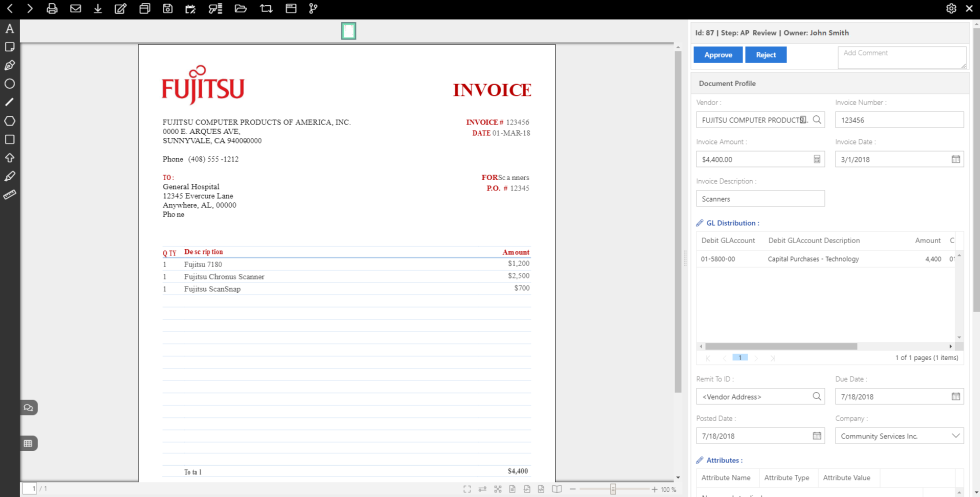Open the Posted Date calendar picker
980x497 pixels.
click(x=817, y=436)
